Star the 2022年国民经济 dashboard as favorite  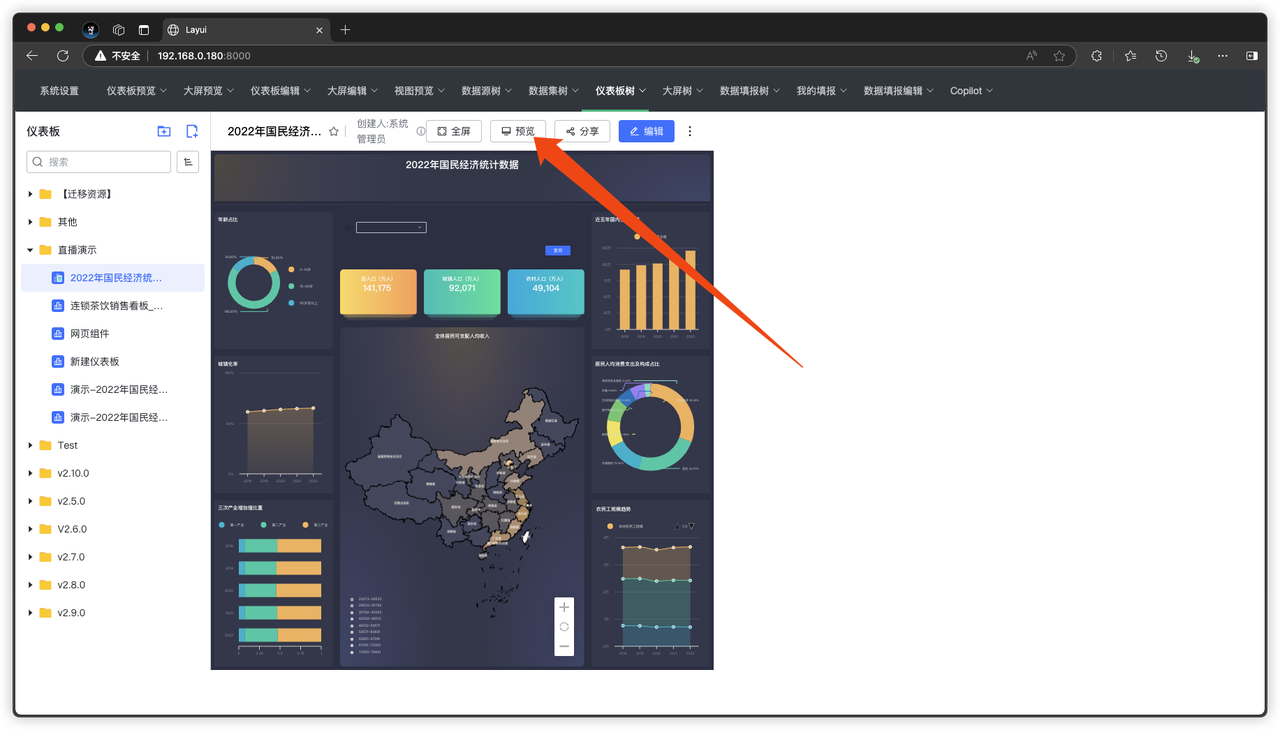[x=334, y=132]
